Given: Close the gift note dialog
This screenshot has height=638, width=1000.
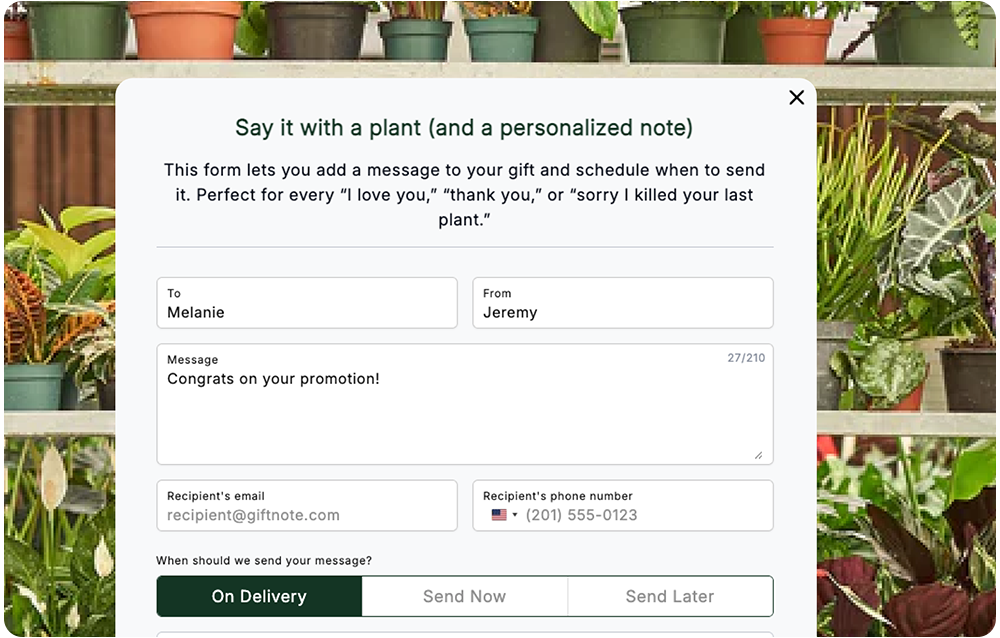Looking at the screenshot, I should (796, 97).
